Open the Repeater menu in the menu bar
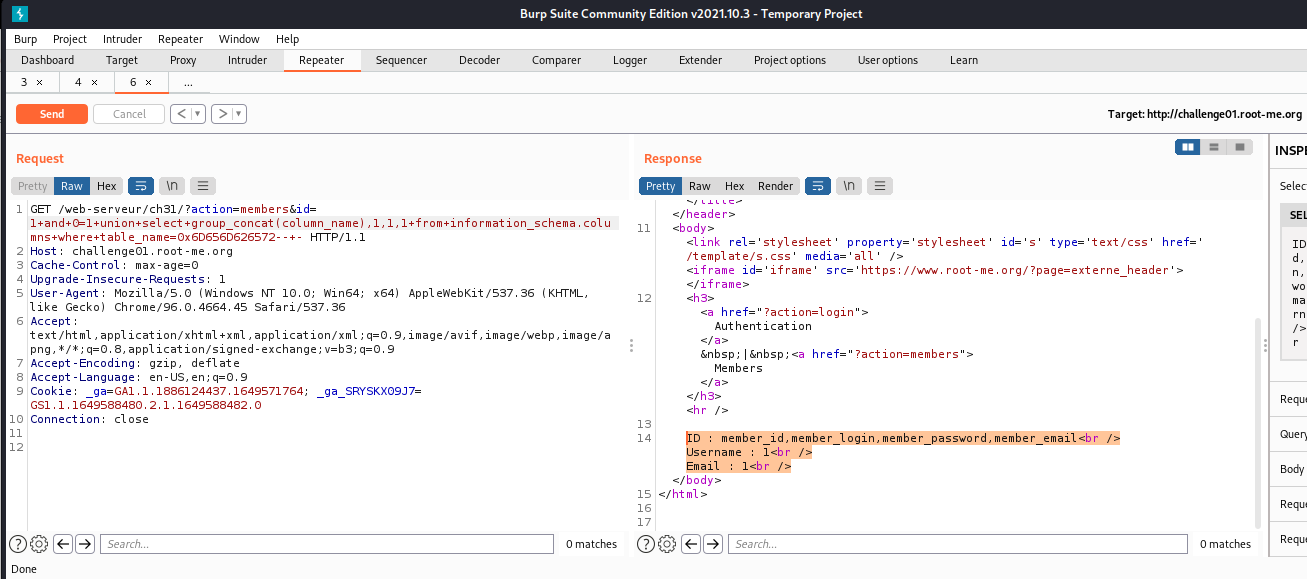Image resolution: width=1307 pixels, height=579 pixels. tap(181, 39)
